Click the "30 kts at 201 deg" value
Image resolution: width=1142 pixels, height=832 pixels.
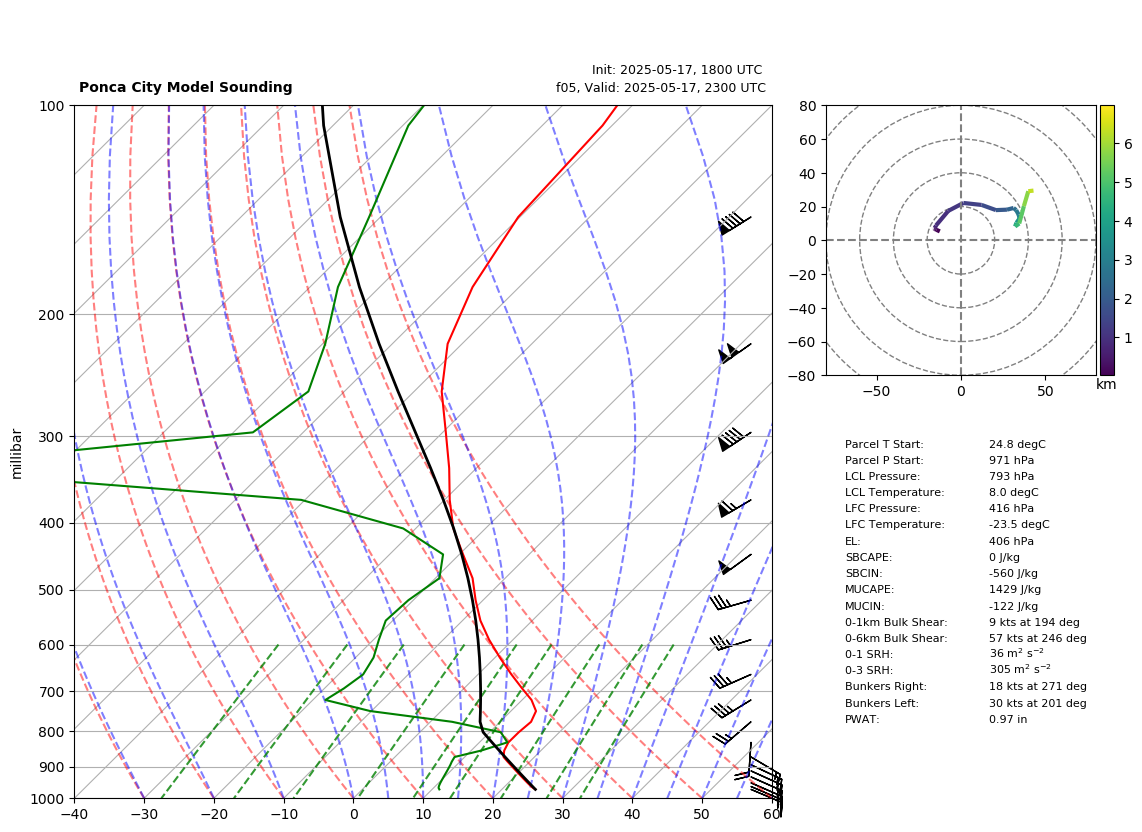1037,703
